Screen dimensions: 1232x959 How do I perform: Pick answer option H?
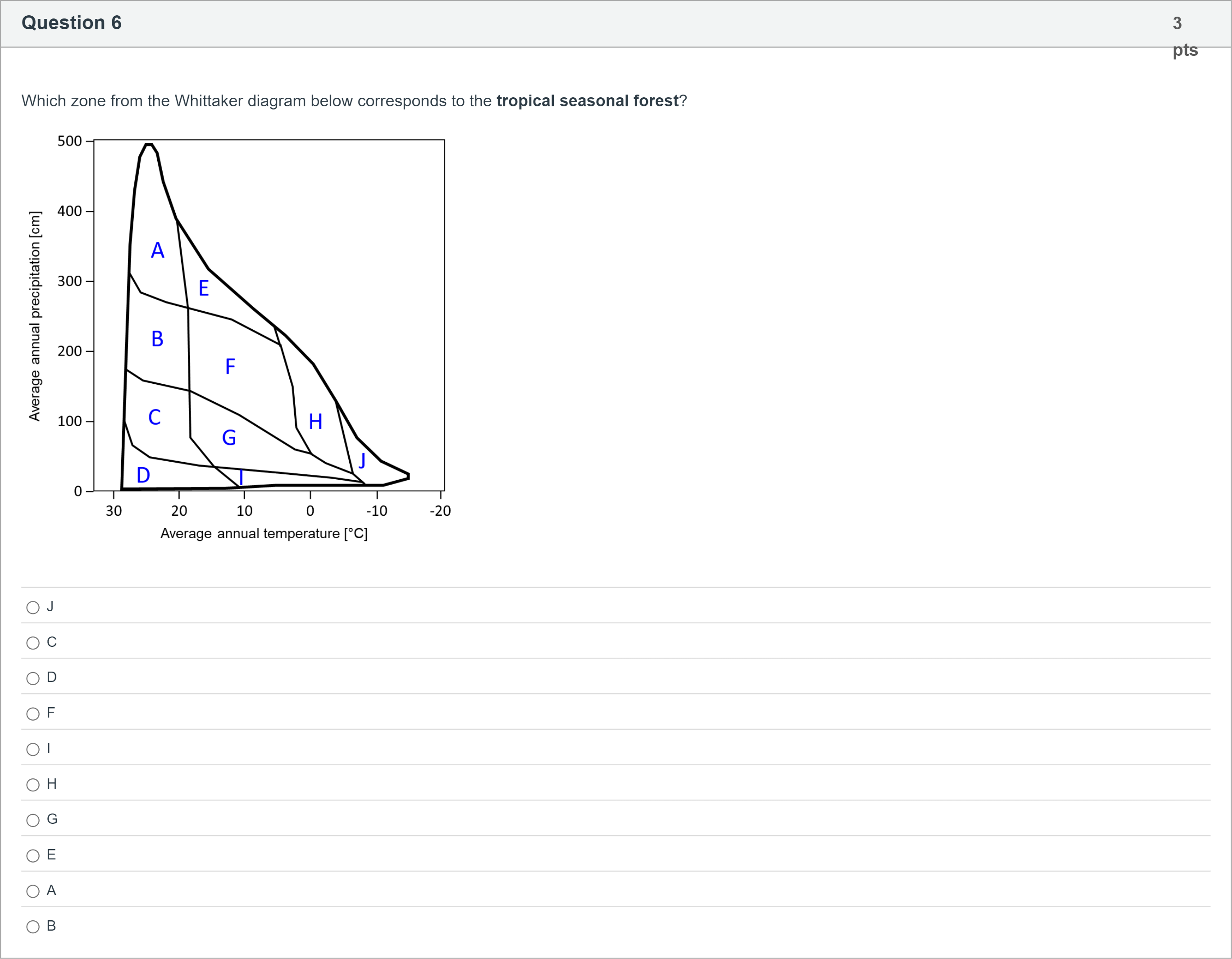pos(33,785)
